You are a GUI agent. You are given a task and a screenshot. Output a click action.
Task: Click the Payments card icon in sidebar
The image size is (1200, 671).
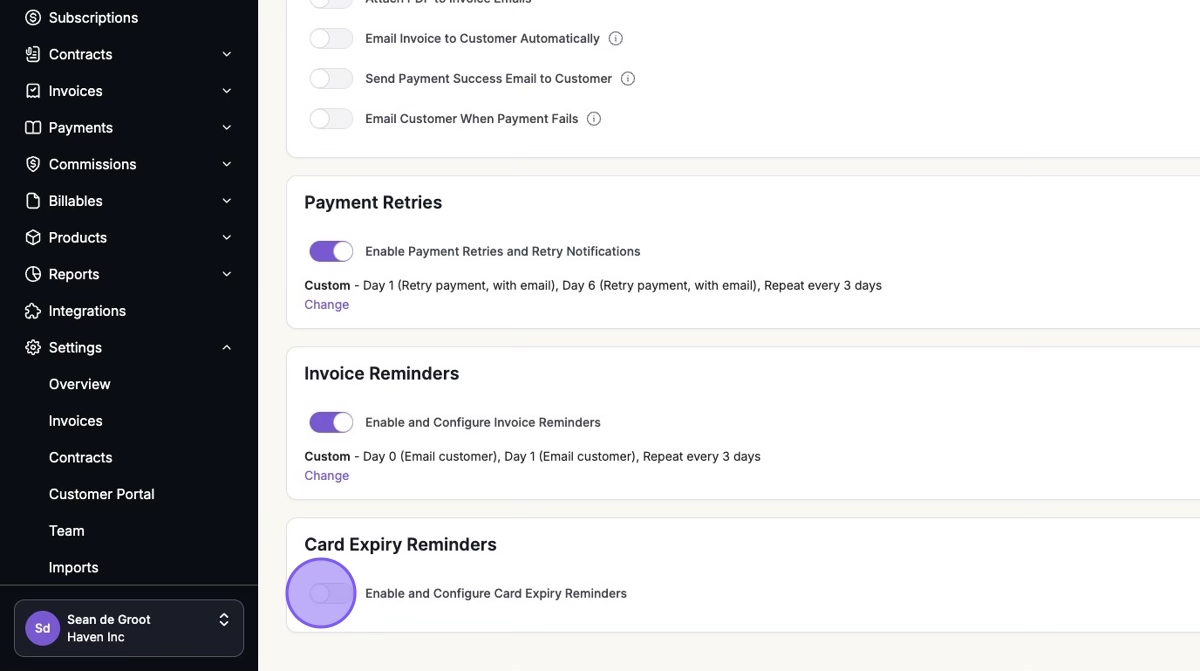coord(33,128)
